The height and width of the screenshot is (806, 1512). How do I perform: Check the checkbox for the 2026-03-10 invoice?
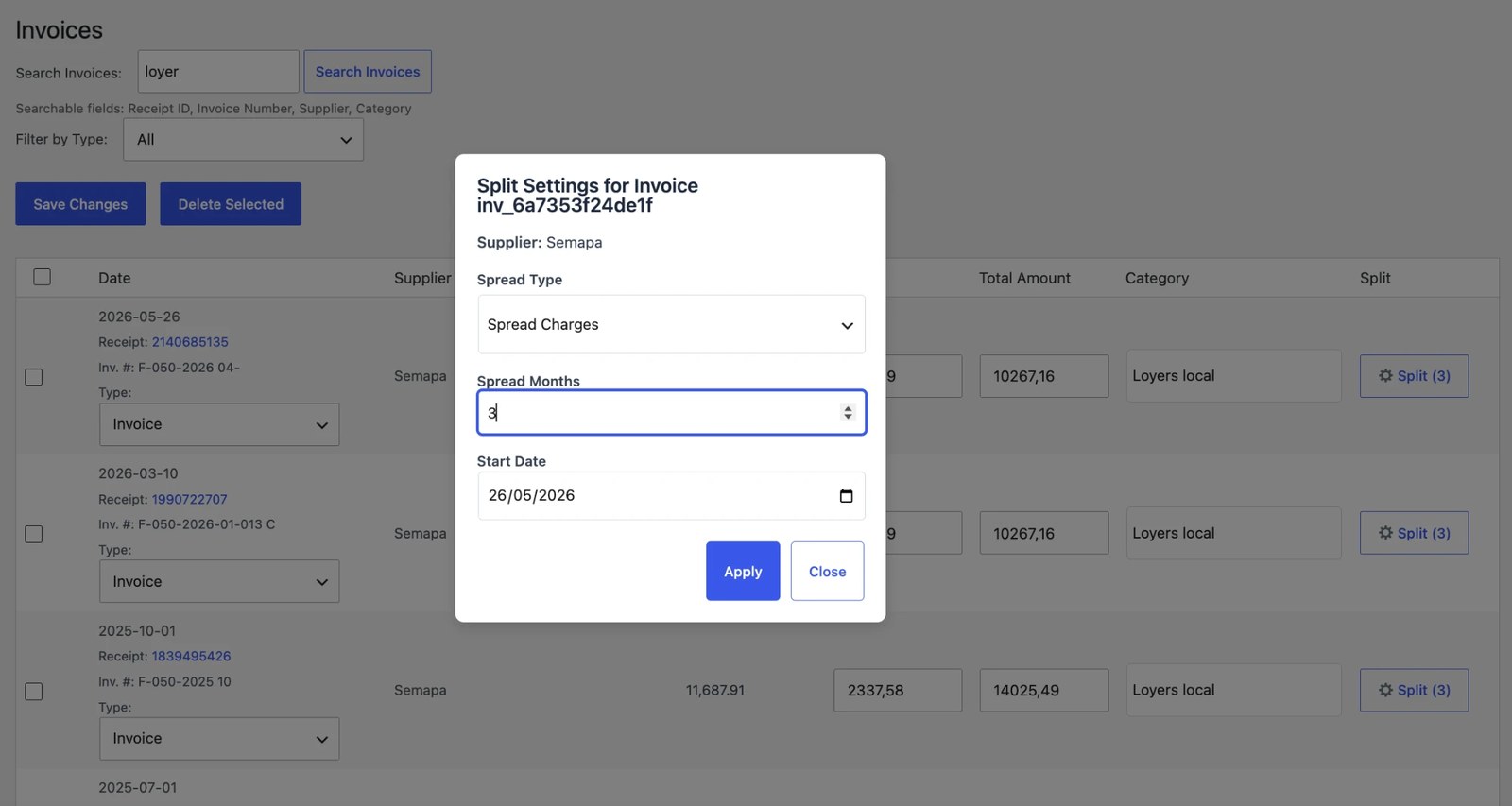(34, 534)
